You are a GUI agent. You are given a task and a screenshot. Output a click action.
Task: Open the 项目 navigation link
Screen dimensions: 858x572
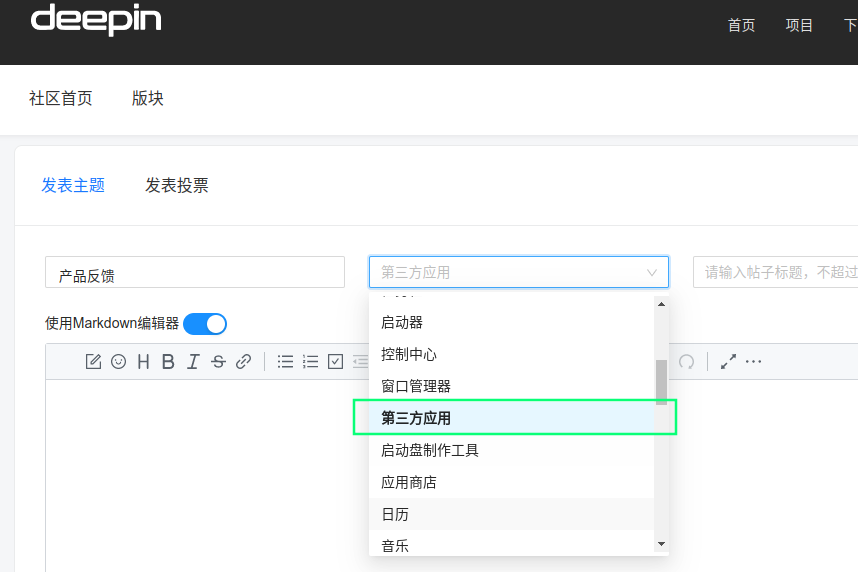tap(799, 25)
